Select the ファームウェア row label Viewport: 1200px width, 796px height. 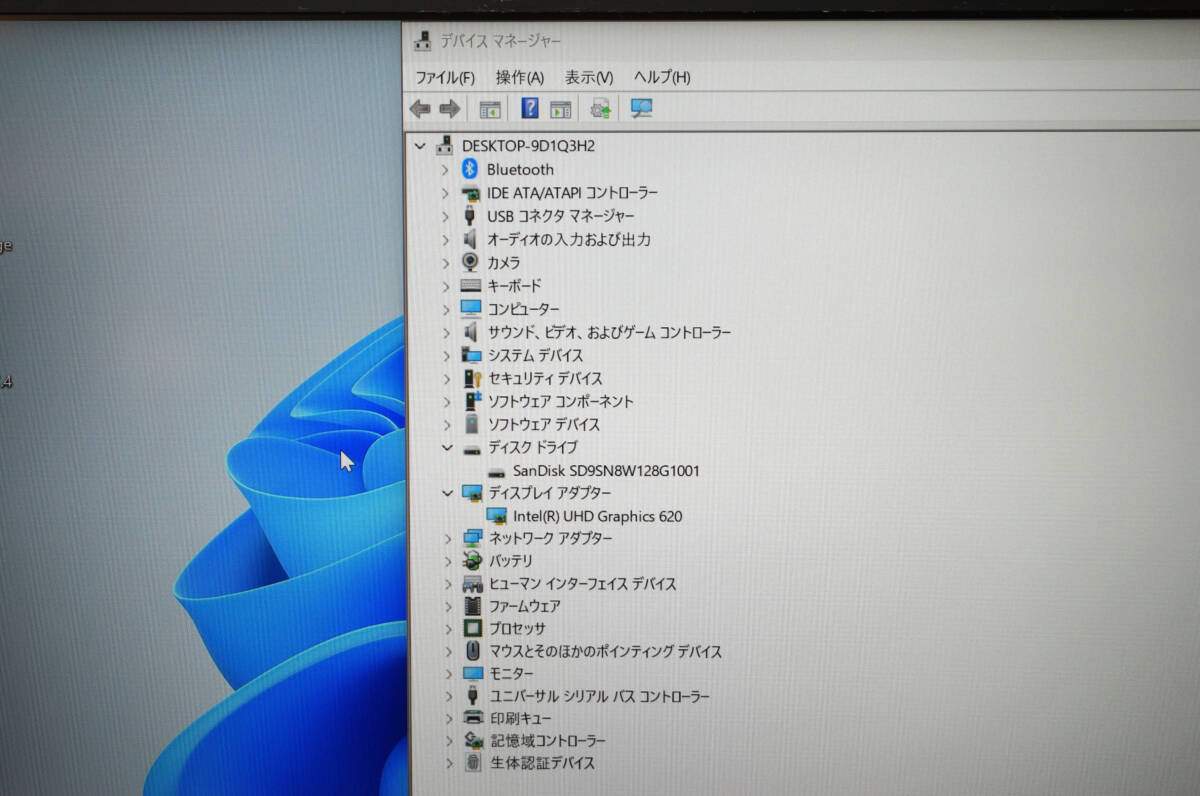525,606
